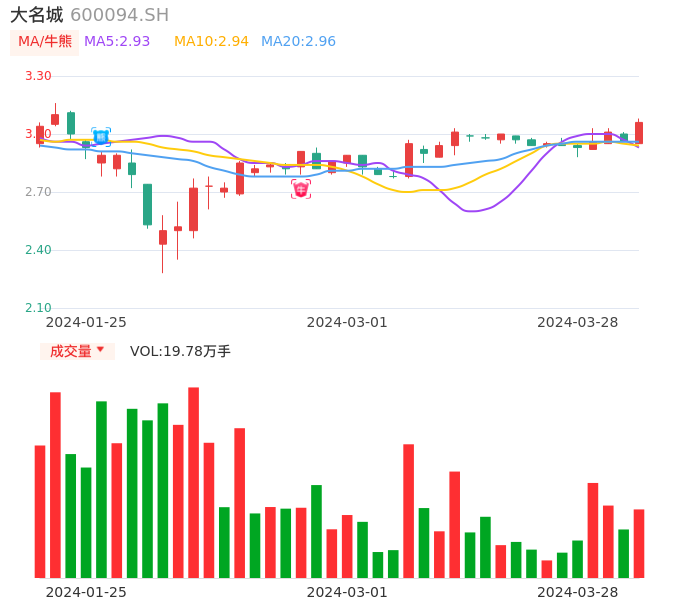Click the 600094.SH stock code
Image resolution: width=686 pixels, height=606 pixels.
pos(119,15)
